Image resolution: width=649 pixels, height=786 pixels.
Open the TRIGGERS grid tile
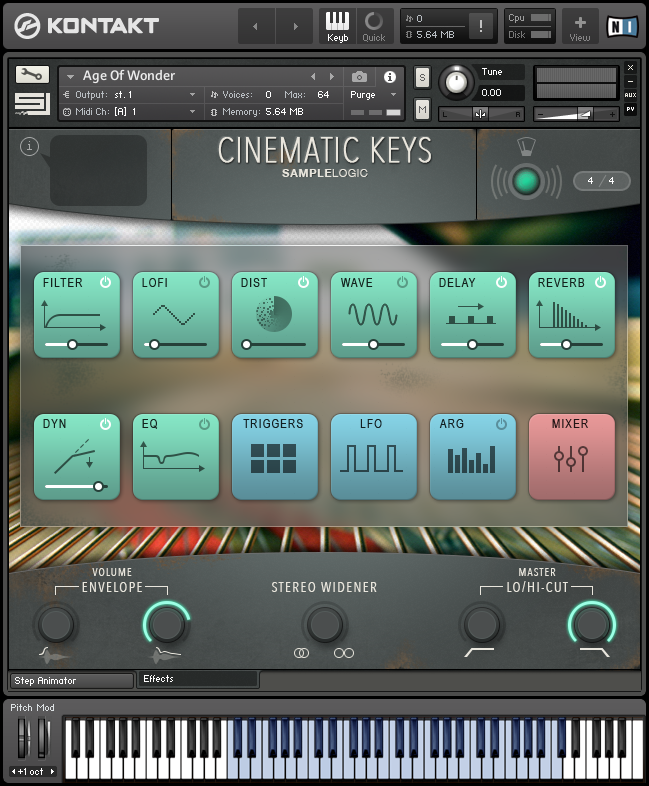[x=274, y=457]
